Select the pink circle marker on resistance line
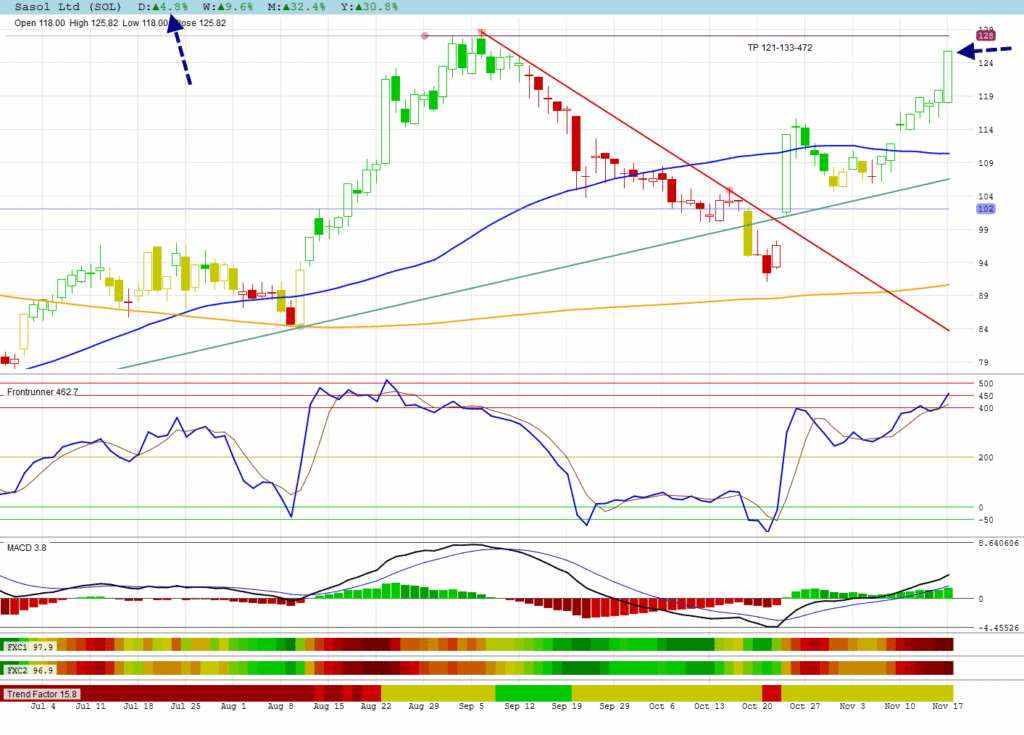The image size is (1024, 735). tap(425, 36)
